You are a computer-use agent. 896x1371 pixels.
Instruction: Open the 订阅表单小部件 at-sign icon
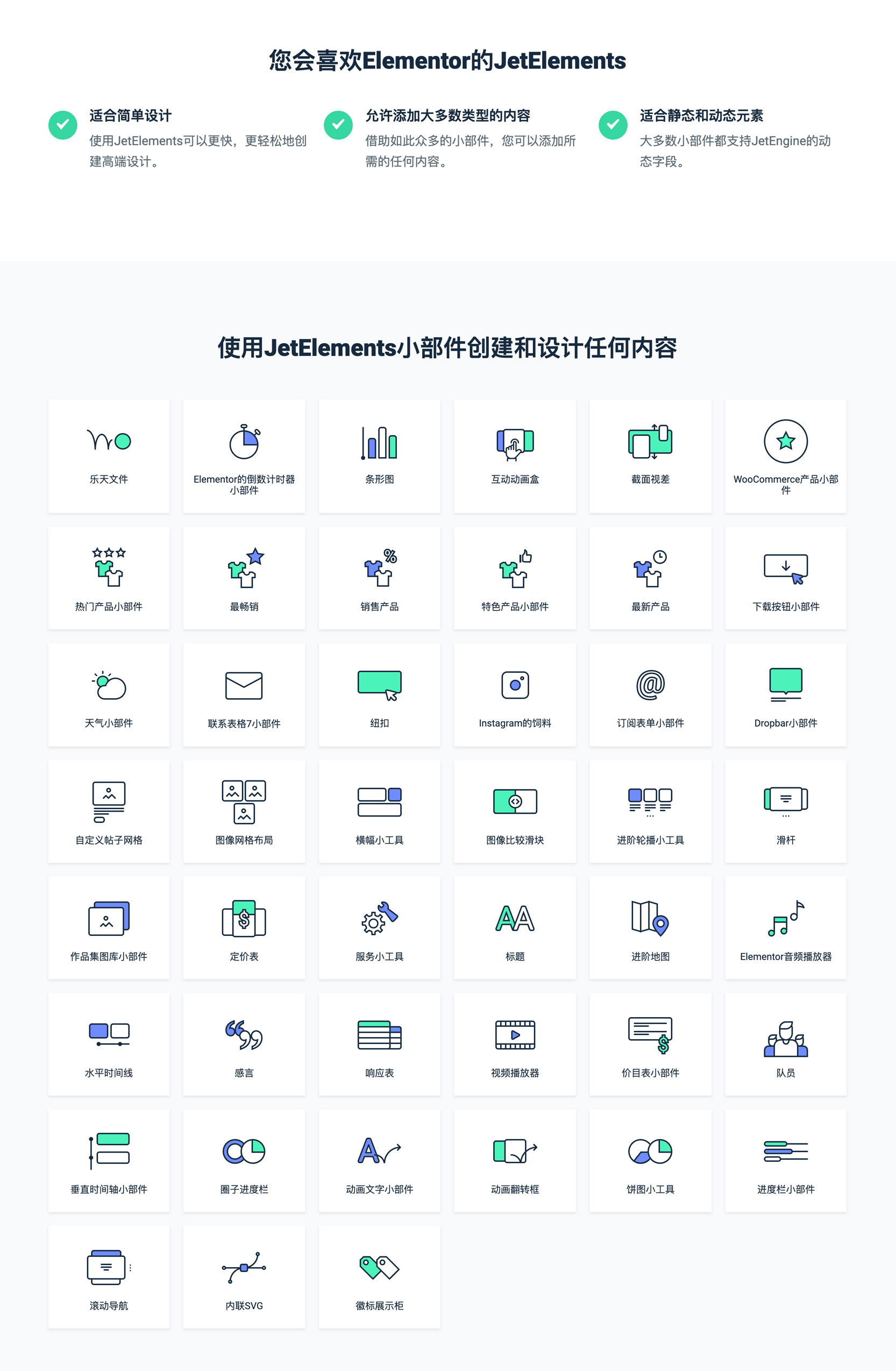pos(650,685)
